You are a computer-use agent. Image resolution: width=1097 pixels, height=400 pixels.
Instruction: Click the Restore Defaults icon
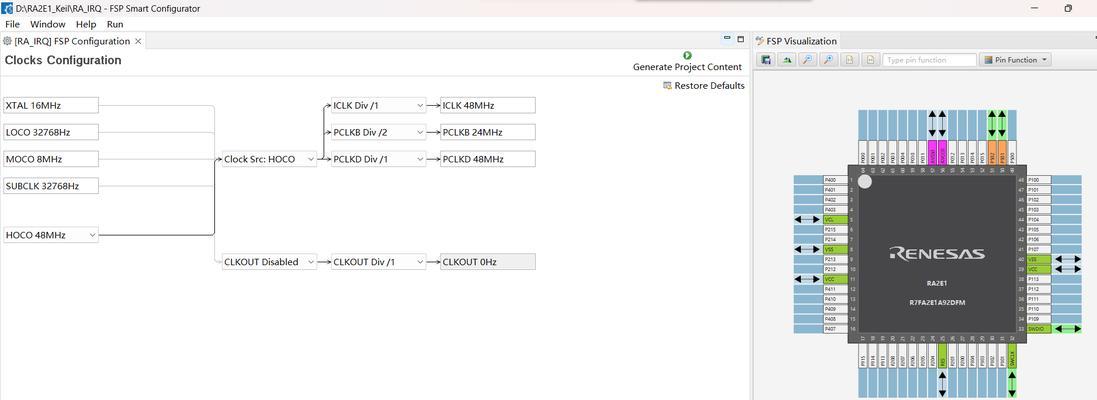667,85
